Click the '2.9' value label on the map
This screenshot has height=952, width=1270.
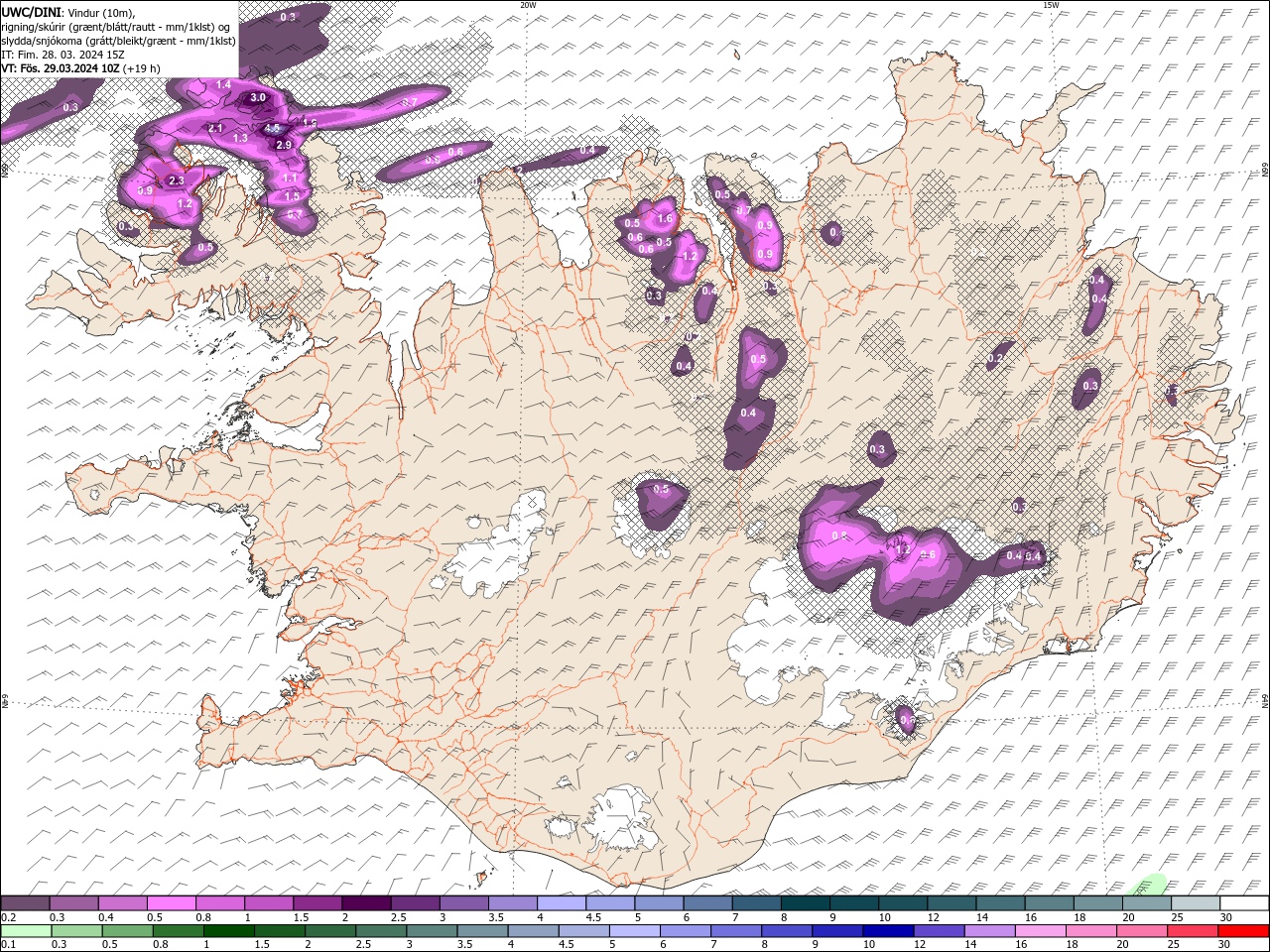(284, 145)
